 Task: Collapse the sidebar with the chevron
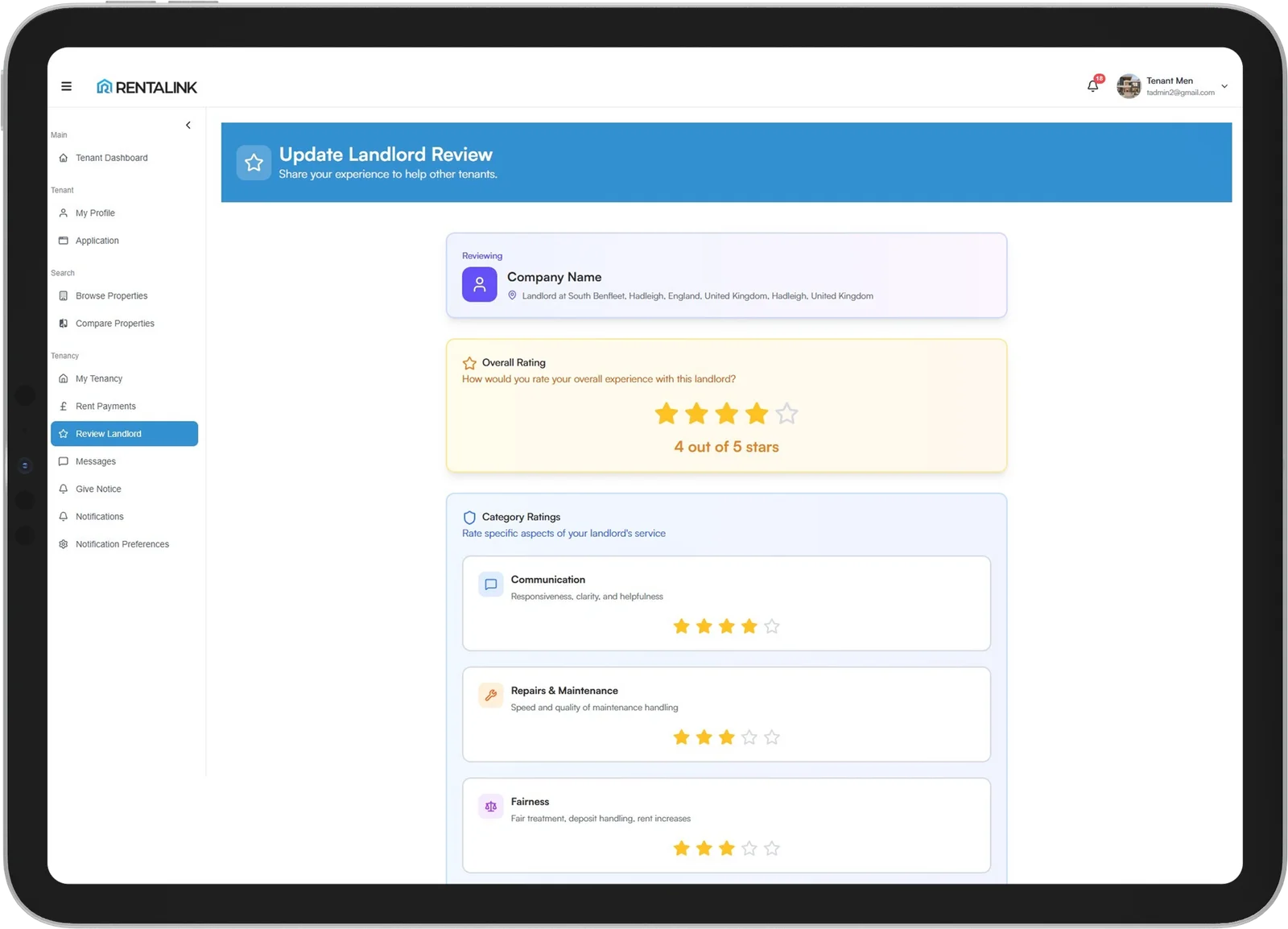(188, 125)
